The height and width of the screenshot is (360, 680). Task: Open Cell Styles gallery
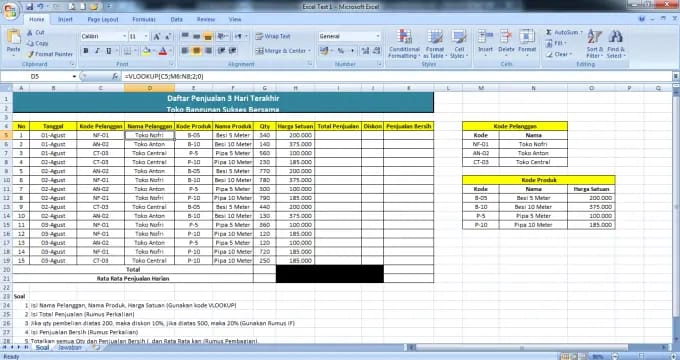click(459, 44)
